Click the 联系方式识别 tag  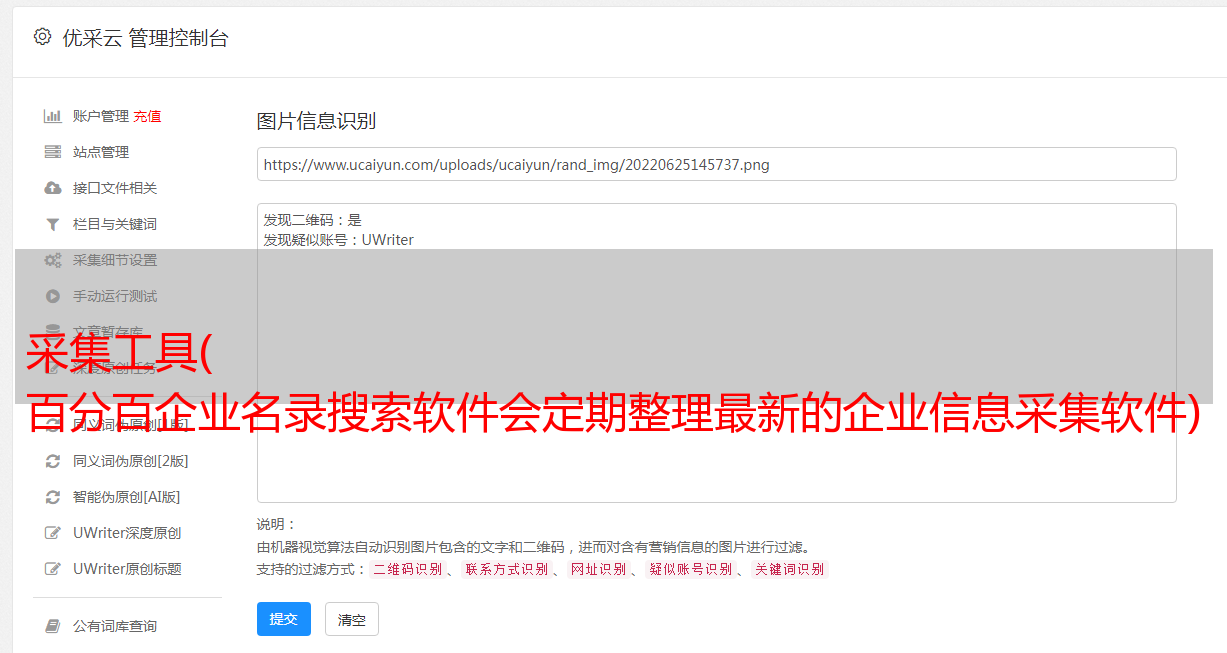(506, 569)
